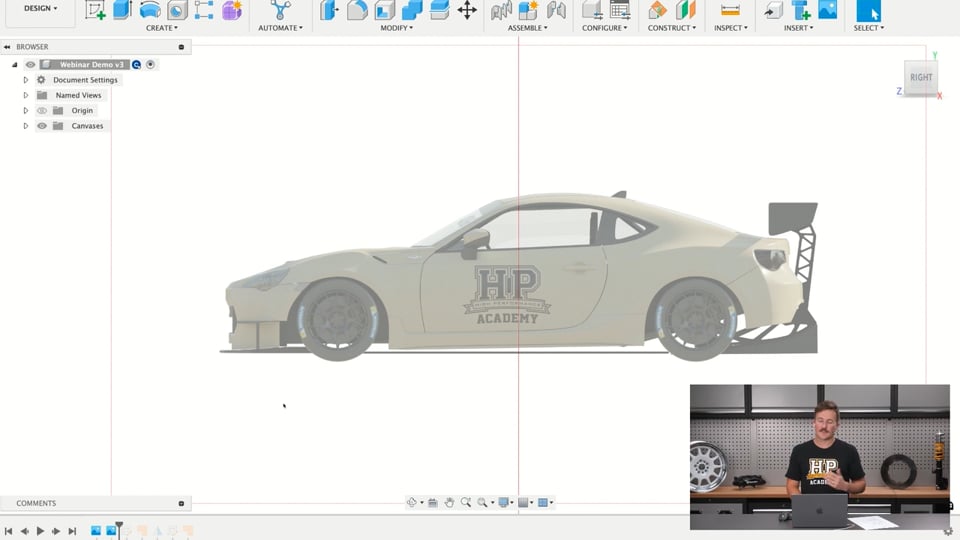Toggle visibility of the Canvases folder

[x=42, y=126]
